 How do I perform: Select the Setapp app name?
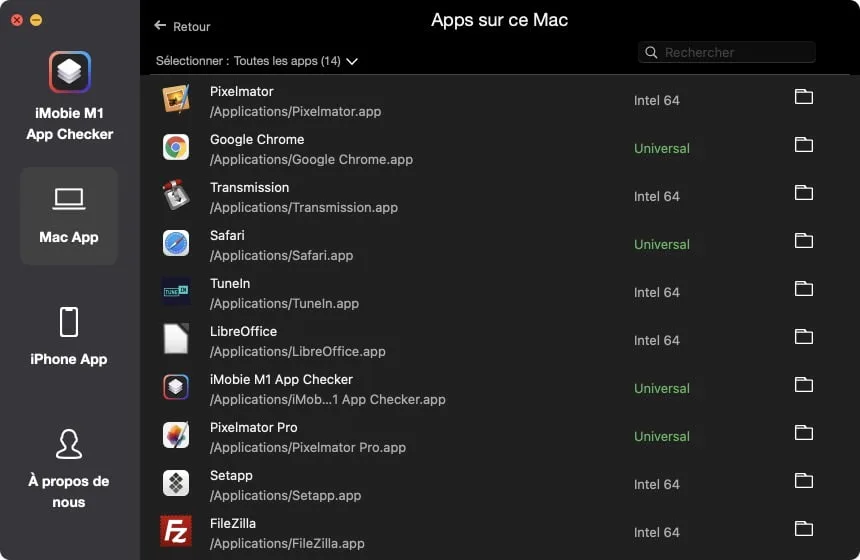pos(231,476)
